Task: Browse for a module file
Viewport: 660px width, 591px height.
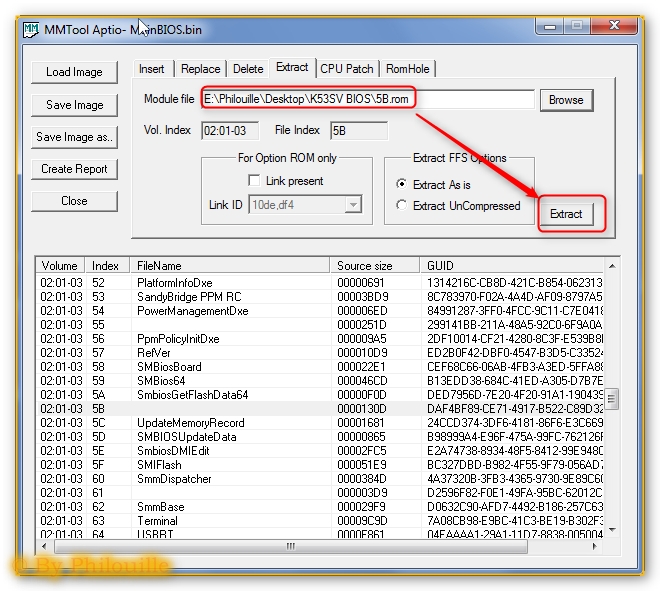Action: (x=566, y=100)
